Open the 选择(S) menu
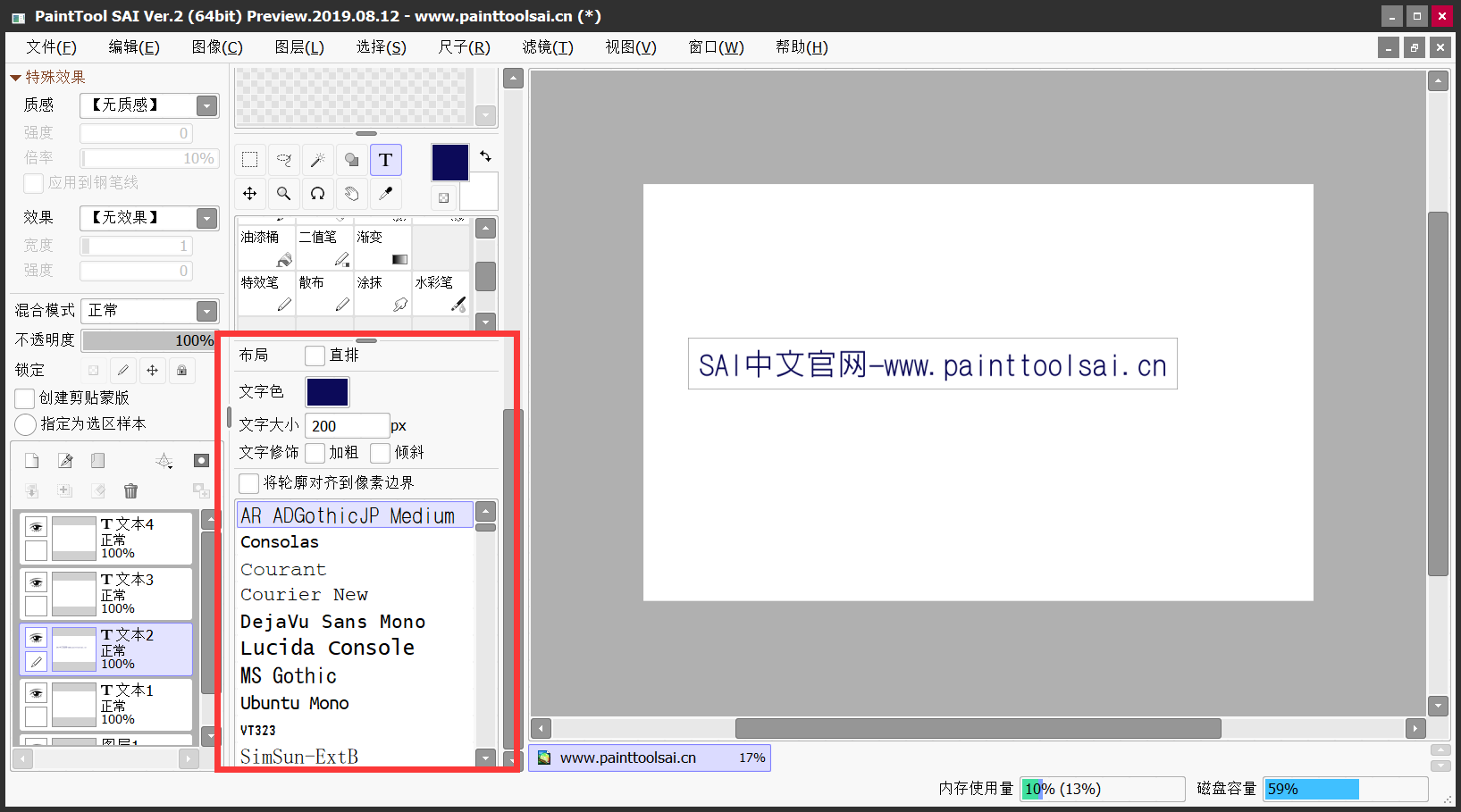The width and height of the screenshot is (1461, 812). click(x=382, y=47)
